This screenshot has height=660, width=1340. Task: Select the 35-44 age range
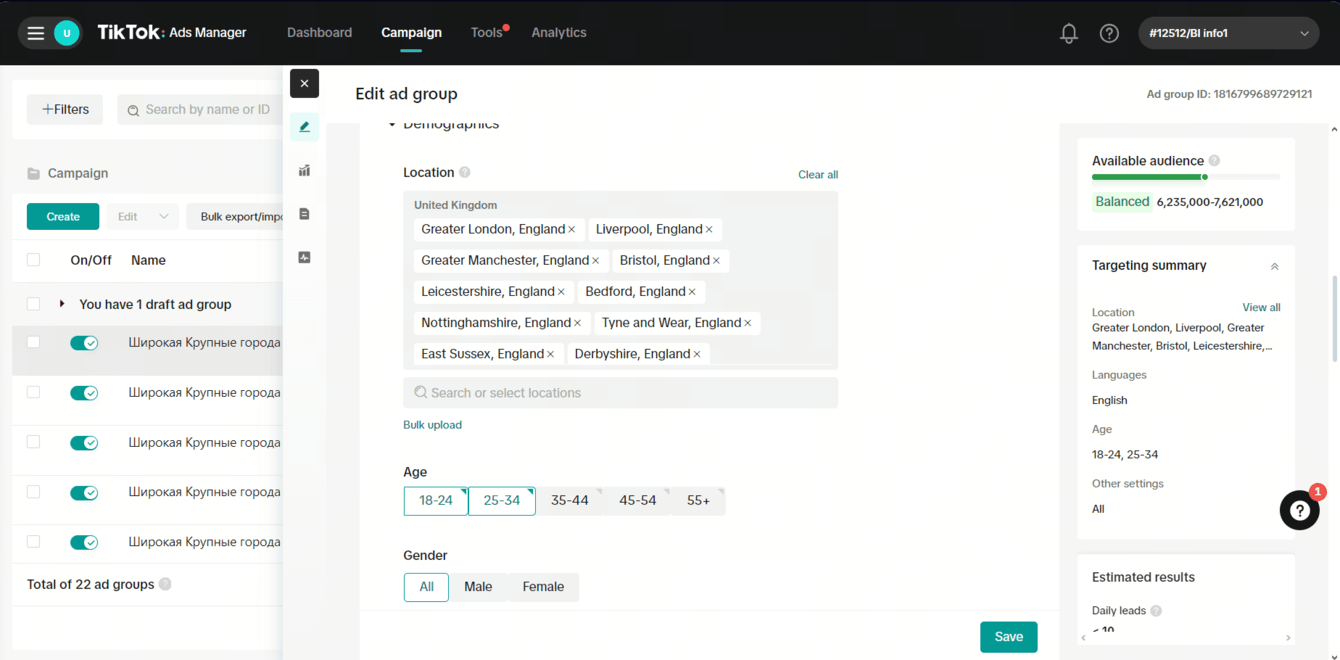(569, 501)
